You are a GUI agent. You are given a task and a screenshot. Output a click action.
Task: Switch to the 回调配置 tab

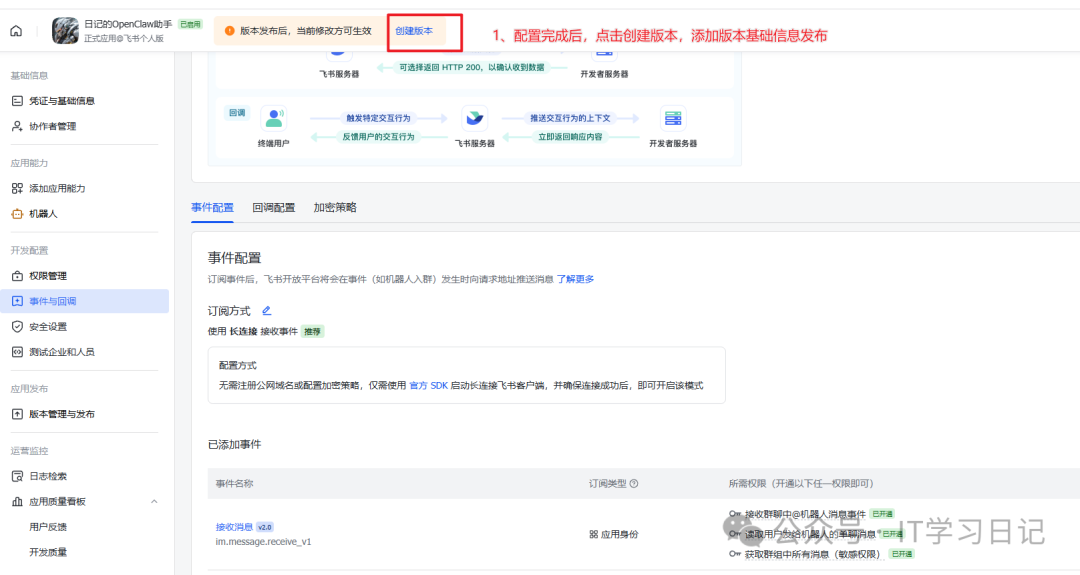point(273,207)
